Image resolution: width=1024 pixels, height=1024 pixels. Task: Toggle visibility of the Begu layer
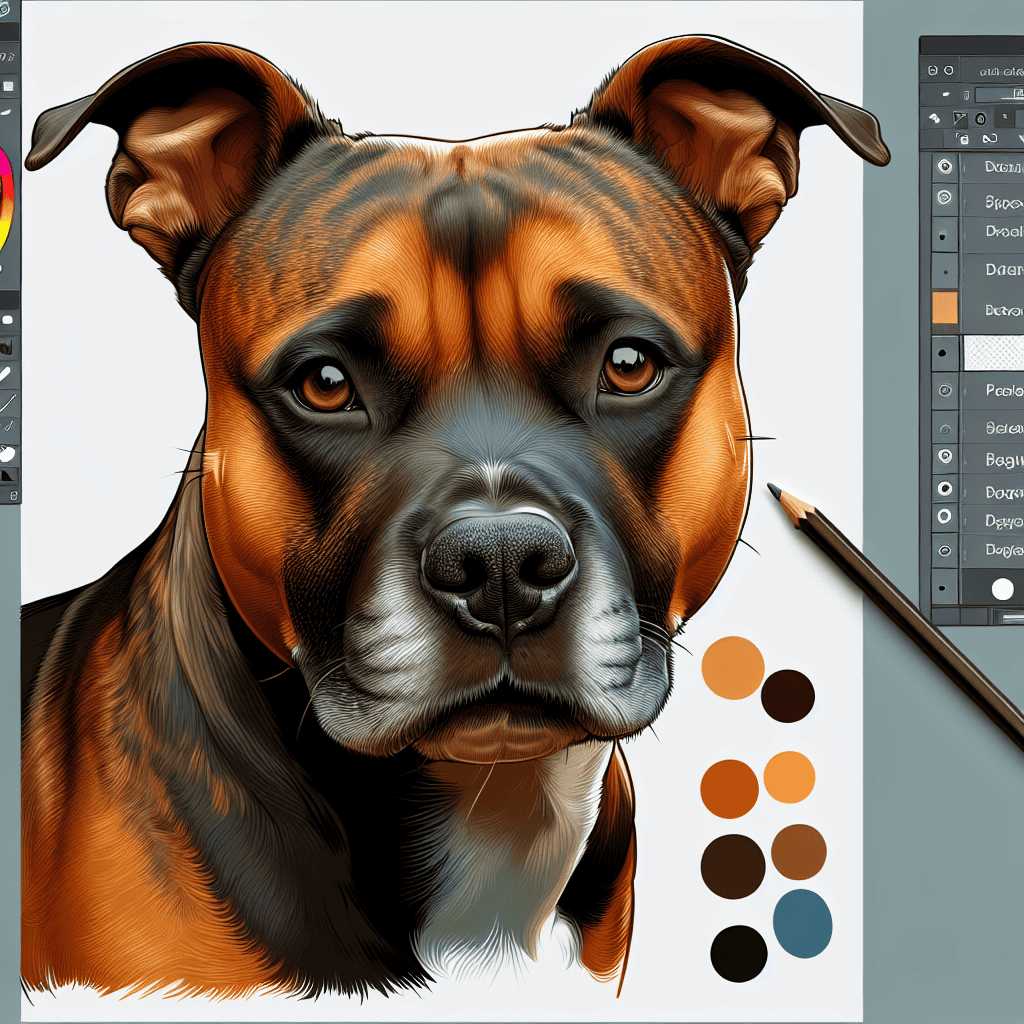[x=943, y=456]
